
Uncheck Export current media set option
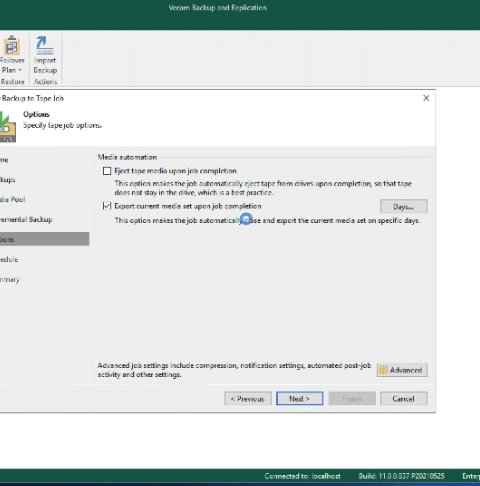click(107, 206)
